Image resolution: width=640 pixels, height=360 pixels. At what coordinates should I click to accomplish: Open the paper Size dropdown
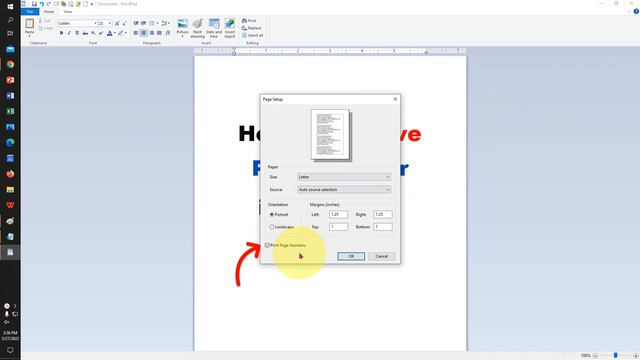344,177
